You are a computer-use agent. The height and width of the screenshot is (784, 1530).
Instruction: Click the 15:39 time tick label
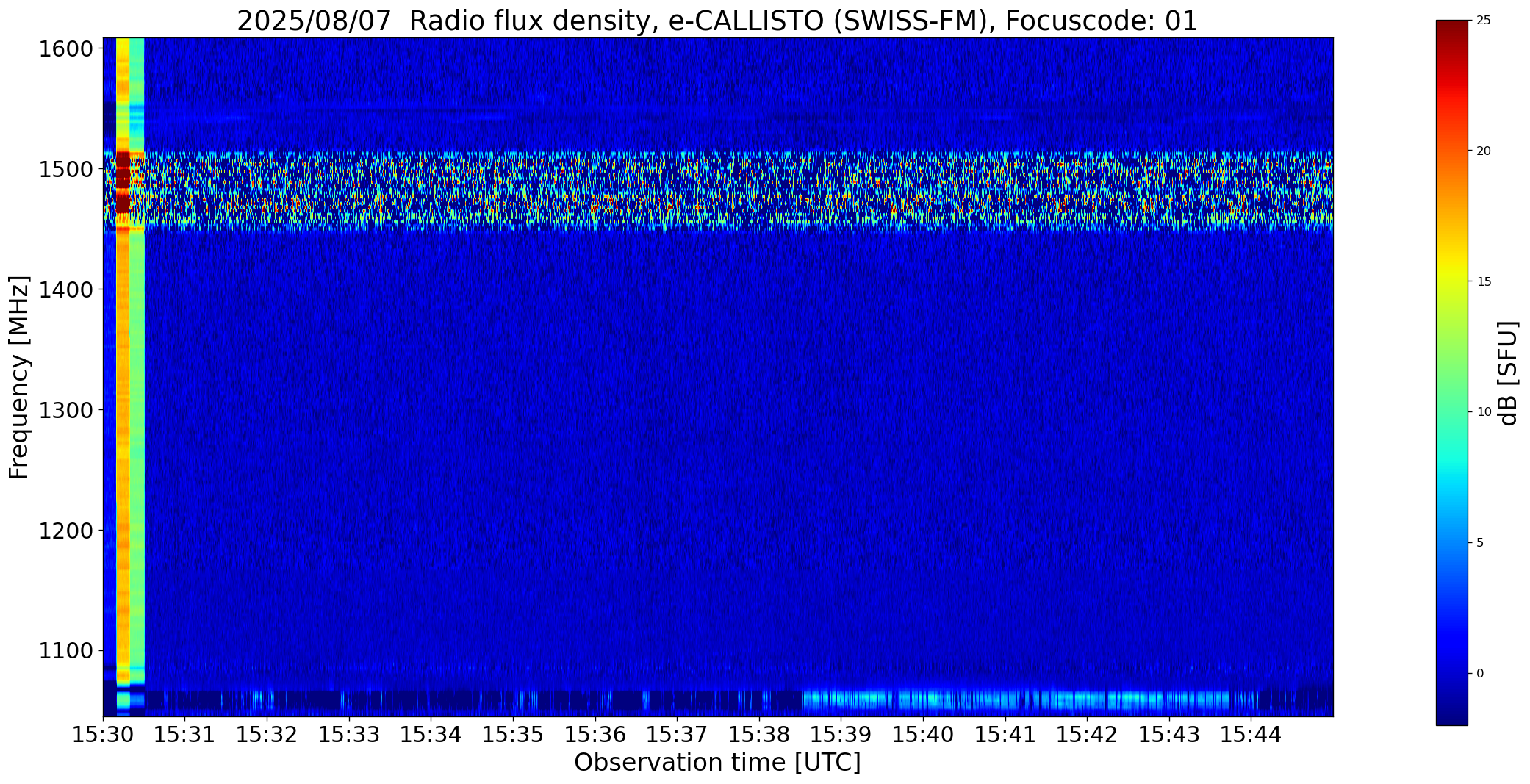click(841, 735)
